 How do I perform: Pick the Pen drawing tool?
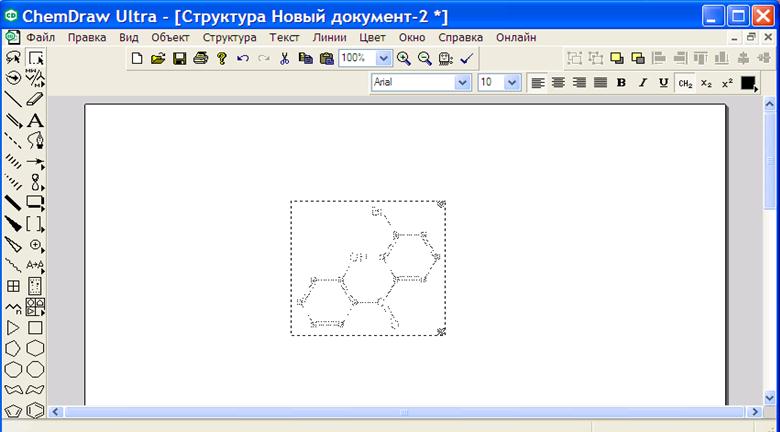[35, 141]
